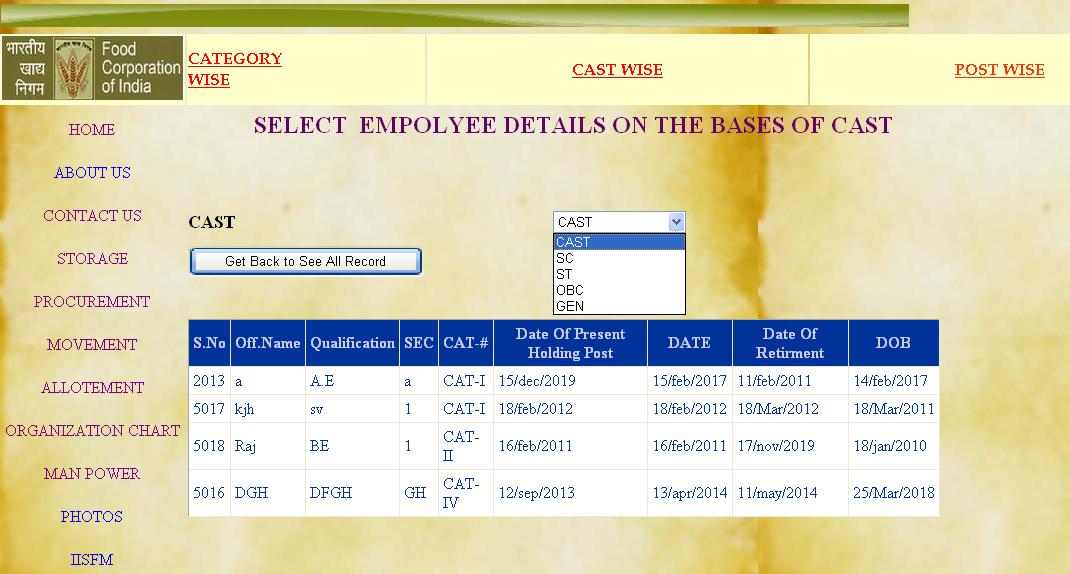Click the S.No column header
This screenshot has width=1070, height=574.
tap(209, 343)
